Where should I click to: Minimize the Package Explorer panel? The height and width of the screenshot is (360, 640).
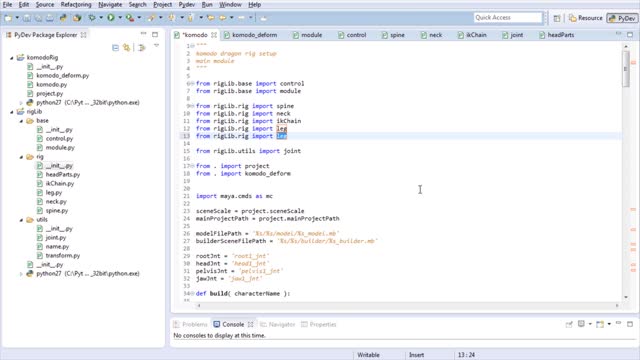[x=143, y=34]
